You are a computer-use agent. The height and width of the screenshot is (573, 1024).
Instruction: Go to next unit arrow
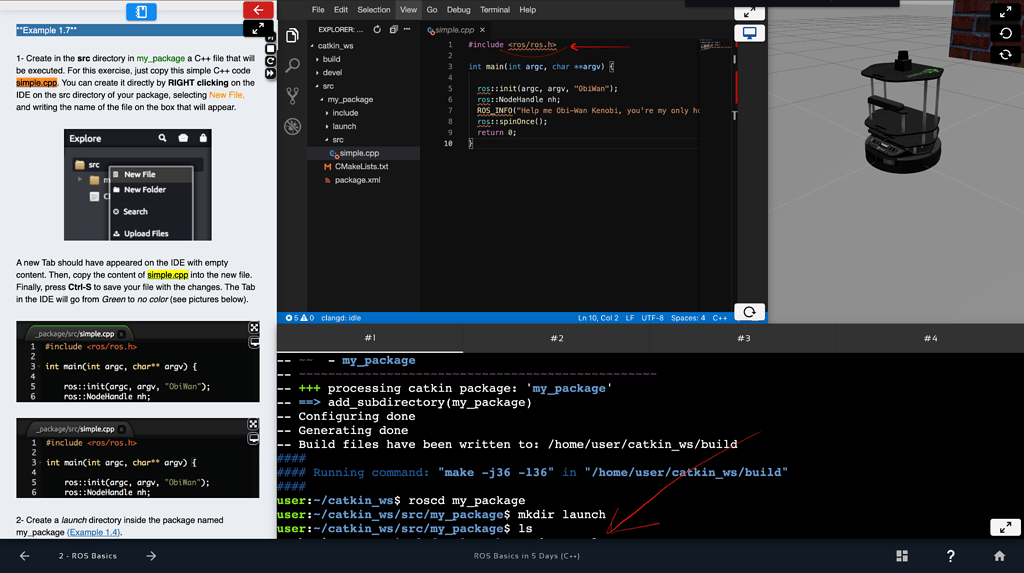point(151,556)
